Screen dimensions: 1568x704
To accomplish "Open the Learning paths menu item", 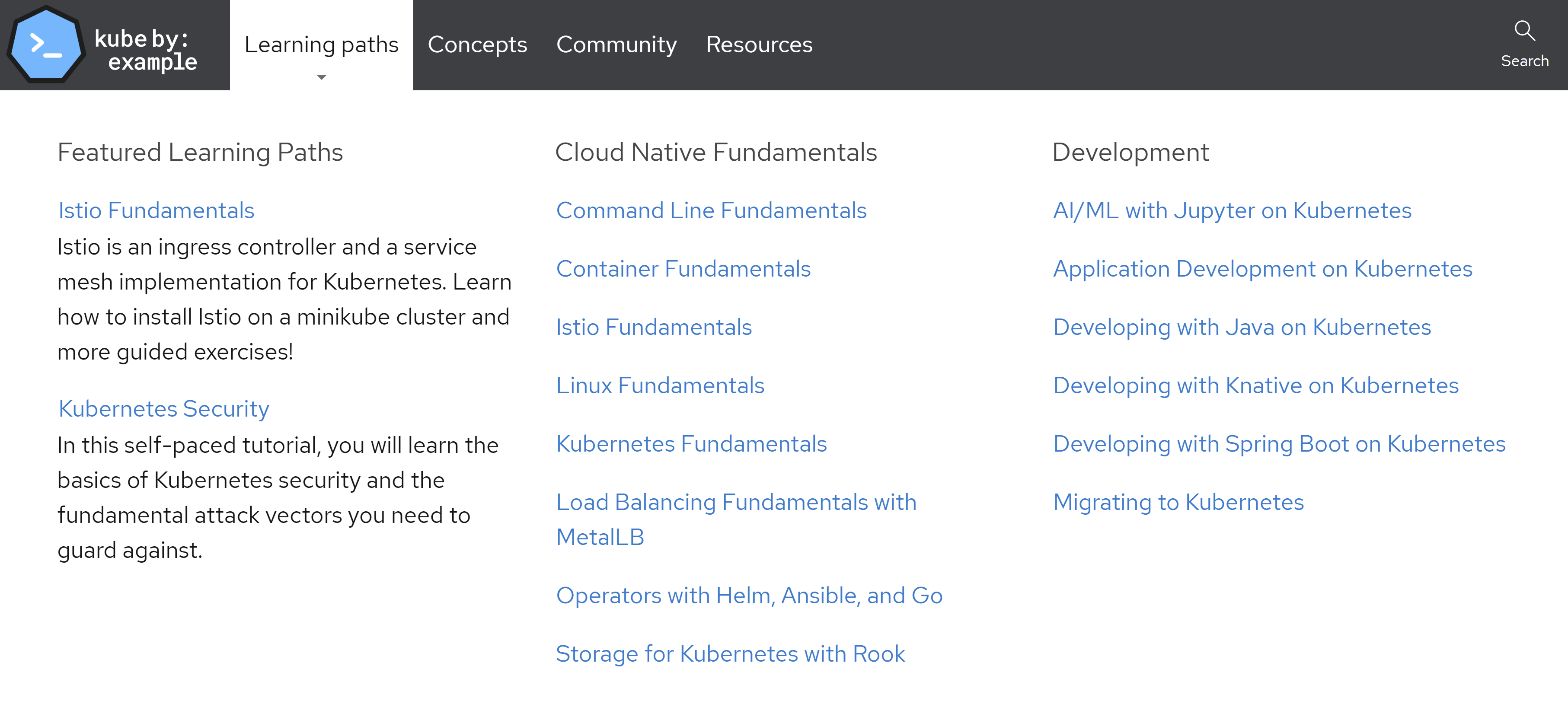I will coord(321,45).
